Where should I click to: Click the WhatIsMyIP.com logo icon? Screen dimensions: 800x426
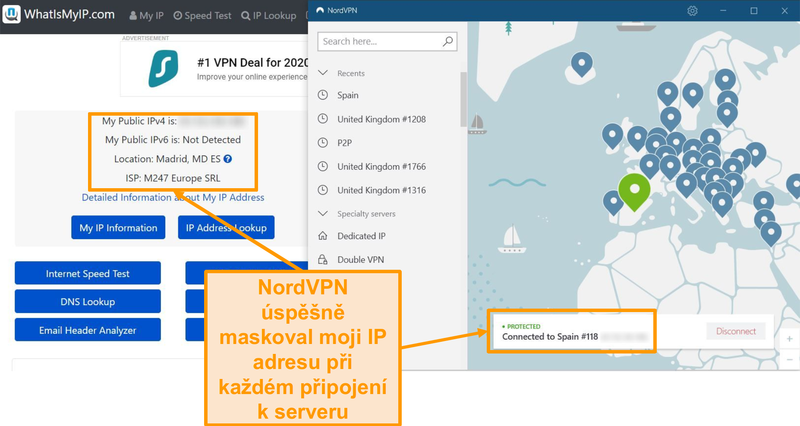[x=11, y=14]
